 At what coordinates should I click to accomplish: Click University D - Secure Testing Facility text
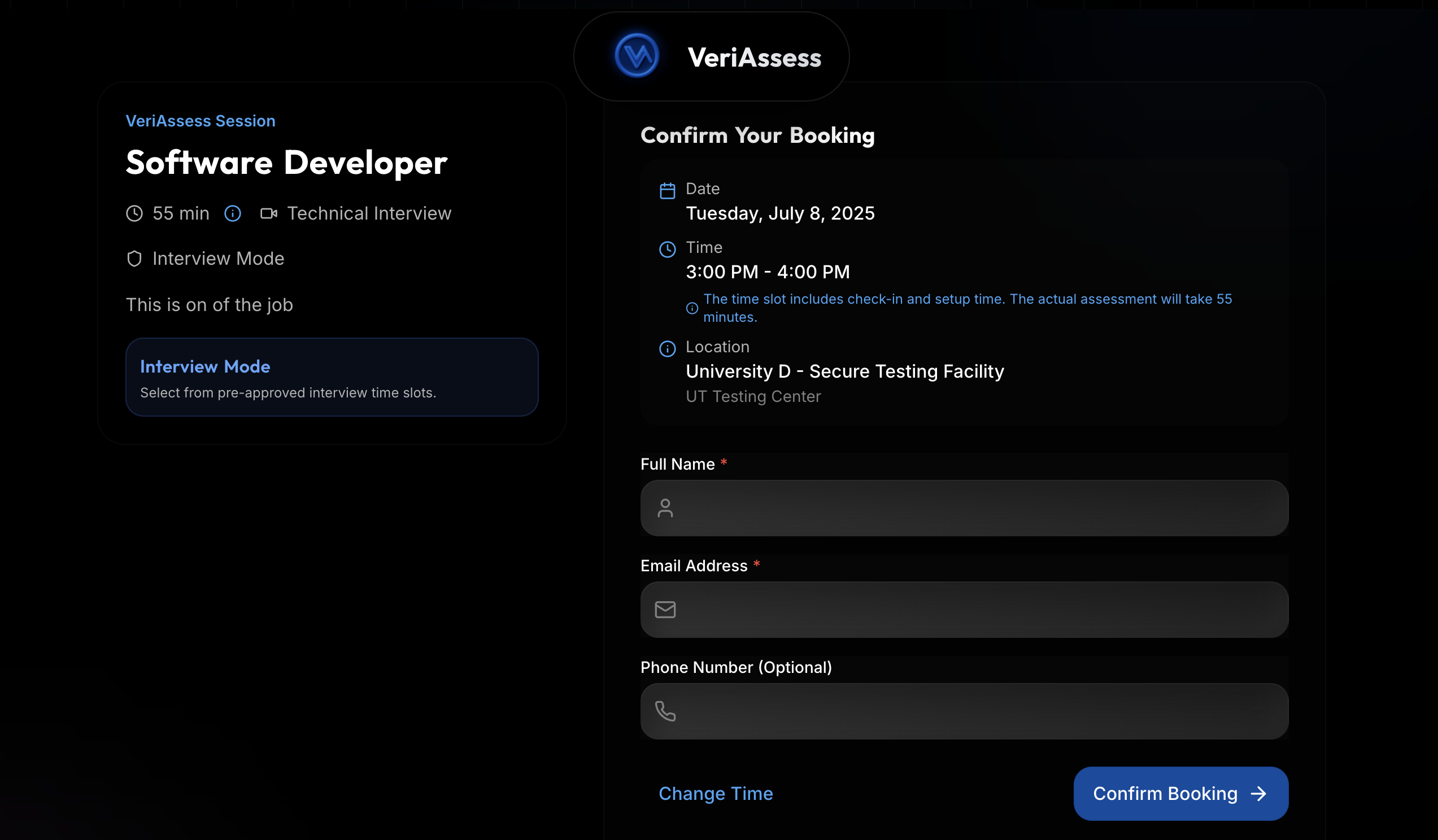click(844, 371)
